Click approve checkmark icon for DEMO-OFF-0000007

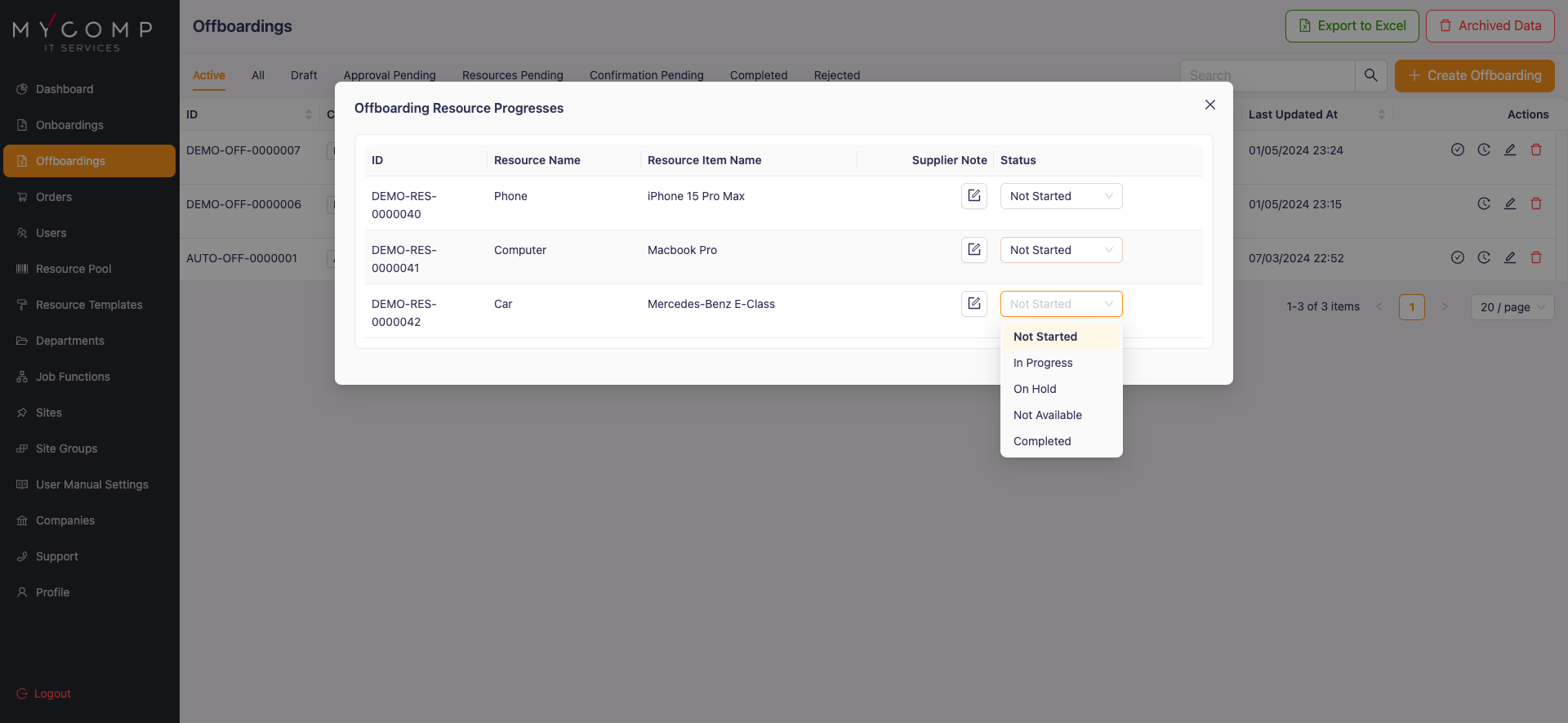pos(1457,150)
